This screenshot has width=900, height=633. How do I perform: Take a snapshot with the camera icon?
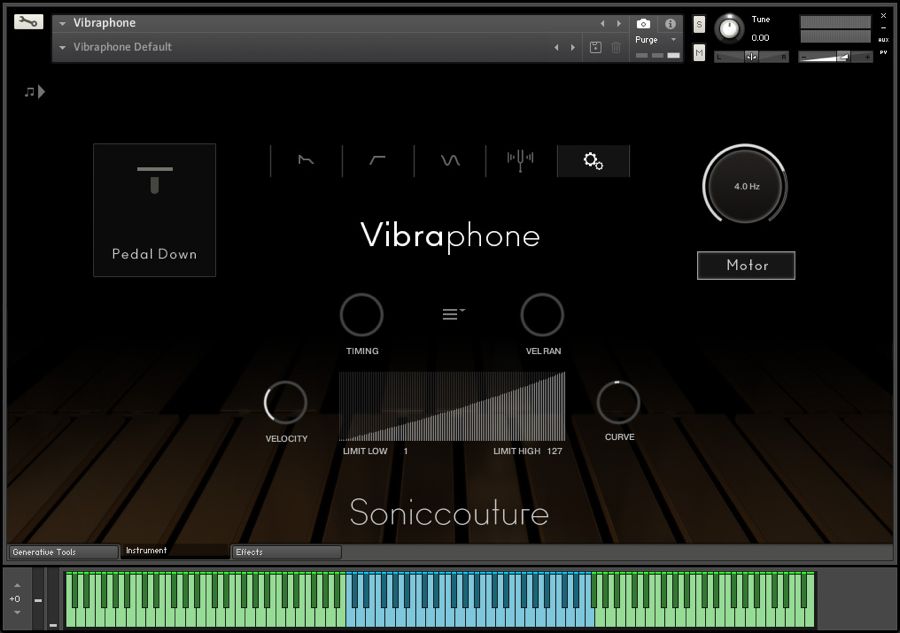click(x=643, y=24)
